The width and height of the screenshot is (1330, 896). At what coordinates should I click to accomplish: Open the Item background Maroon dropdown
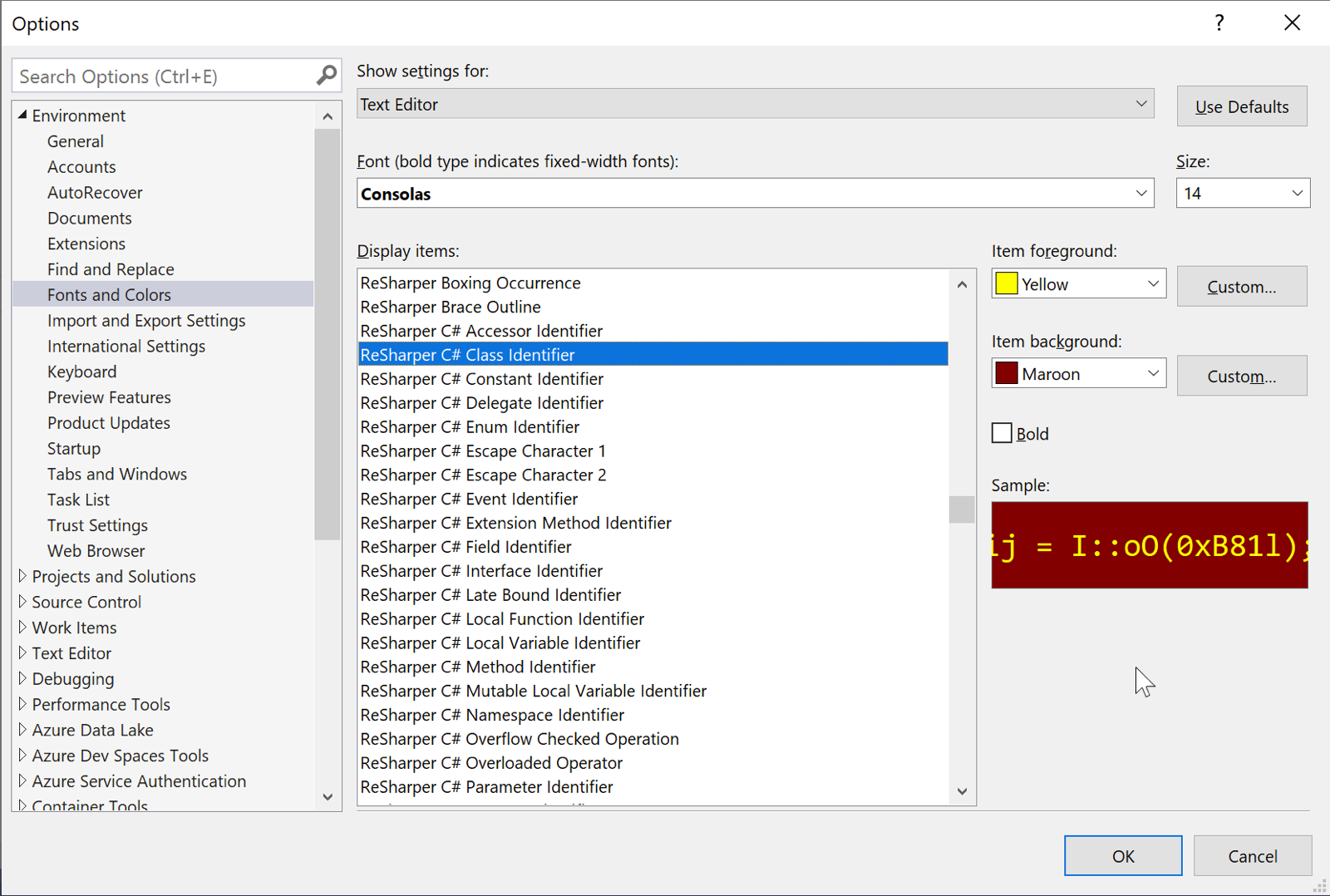tap(1079, 373)
